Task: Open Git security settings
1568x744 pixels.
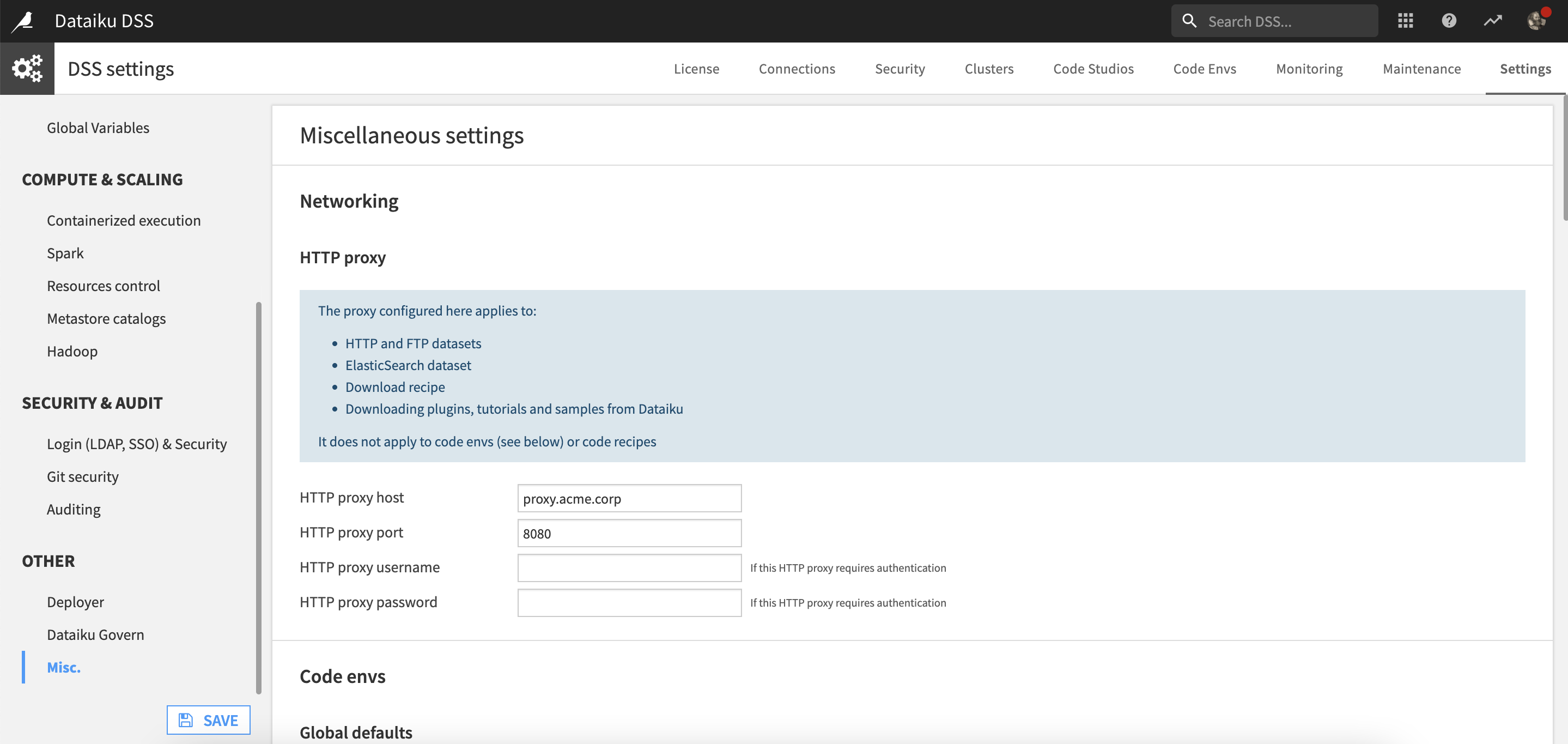Action: tap(83, 477)
